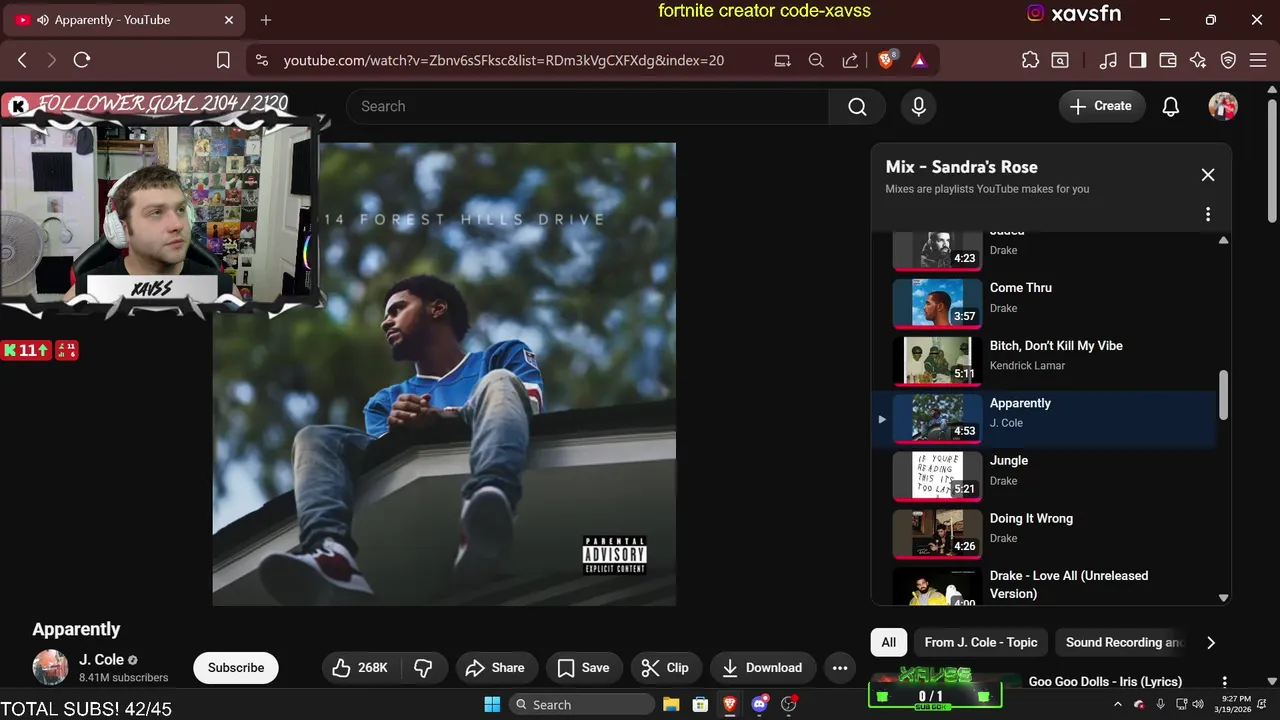1280x720 pixels.
Task: Play Jungle by Drake from the playlist
Action: (1044, 475)
